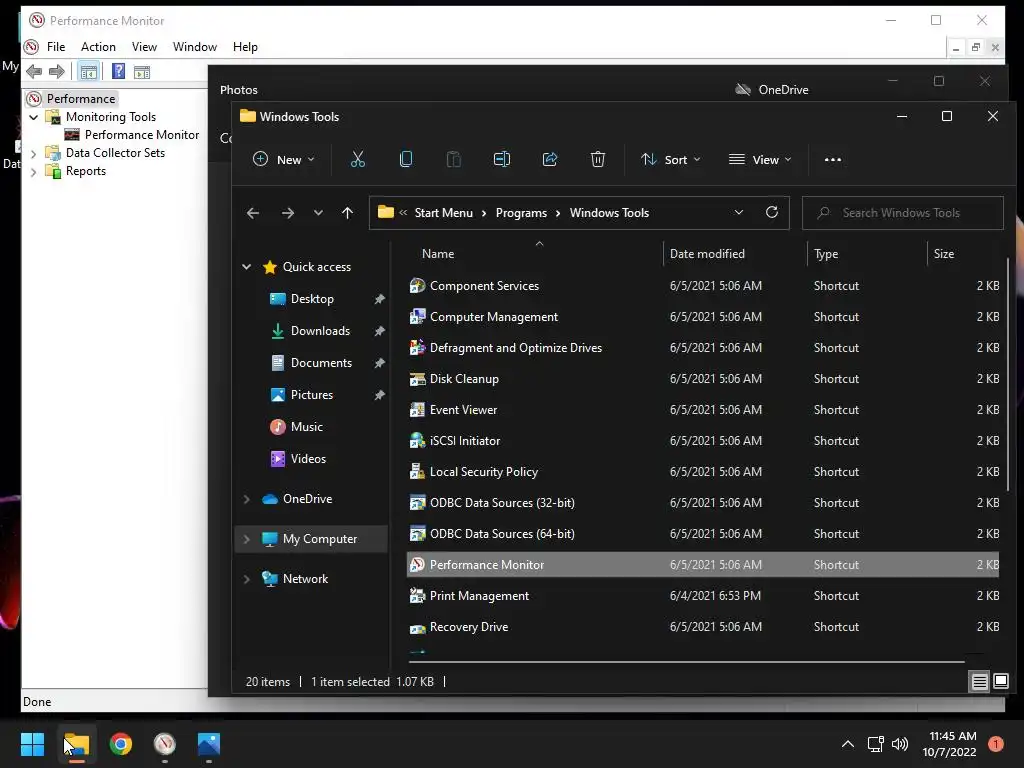This screenshot has height=768, width=1024.
Task: Expand address bar history dropdown
Action: pos(739,212)
